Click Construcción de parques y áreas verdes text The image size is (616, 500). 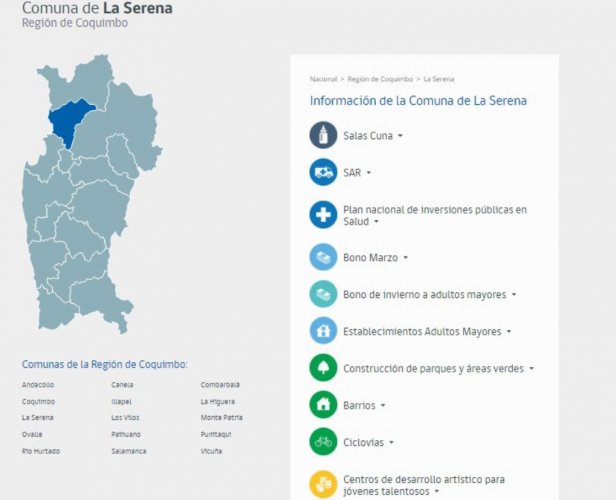point(433,368)
